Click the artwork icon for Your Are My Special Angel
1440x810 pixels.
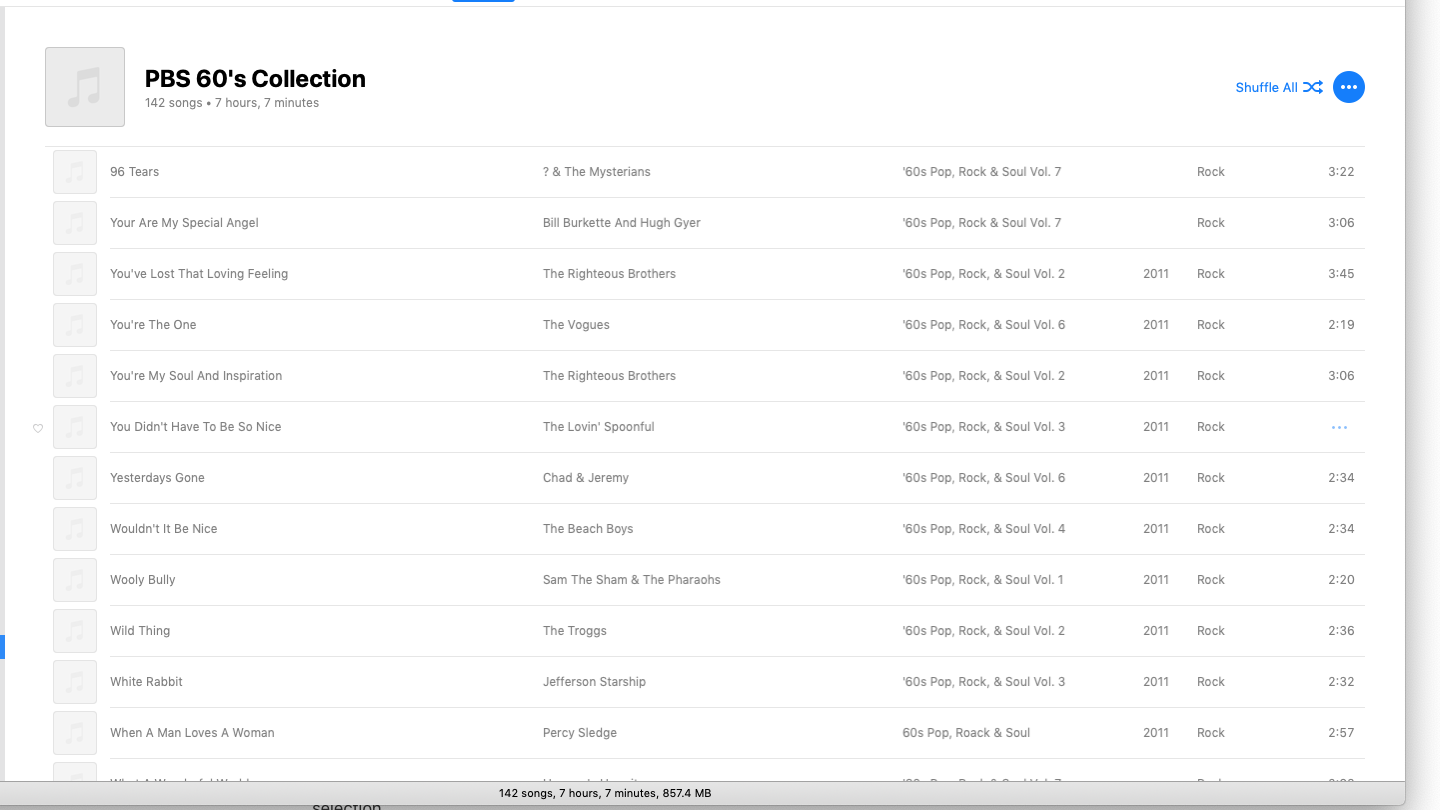pos(75,223)
